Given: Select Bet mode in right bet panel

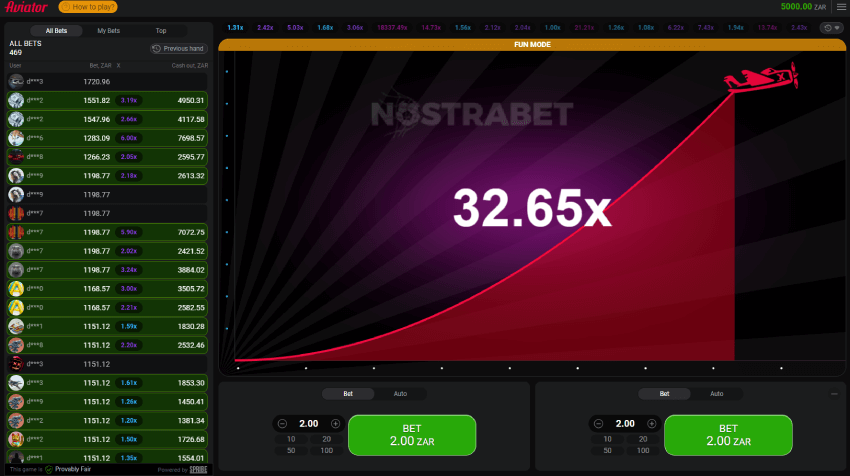Looking at the screenshot, I should tap(665, 394).
